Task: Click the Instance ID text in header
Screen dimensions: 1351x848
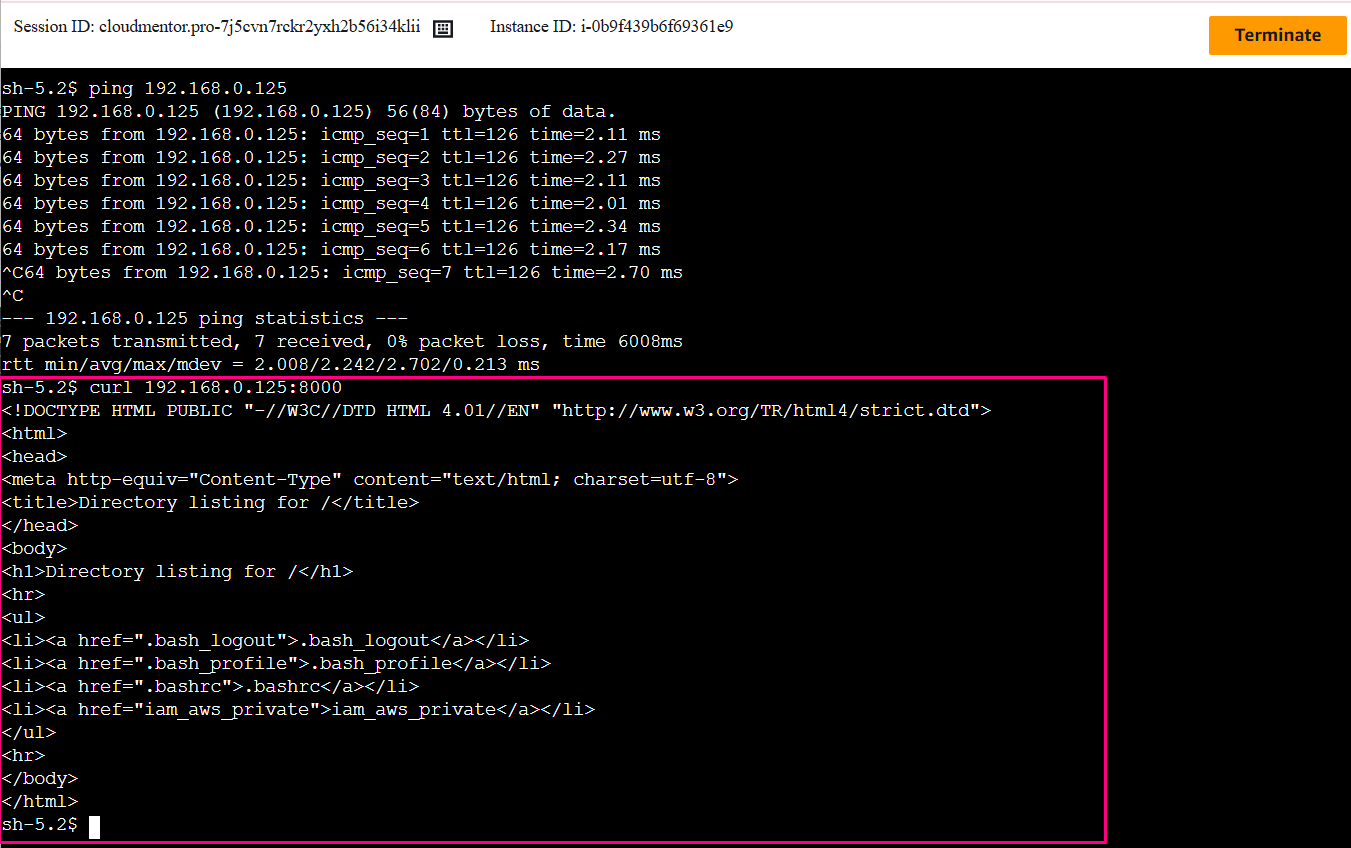Action: click(611, 27)
